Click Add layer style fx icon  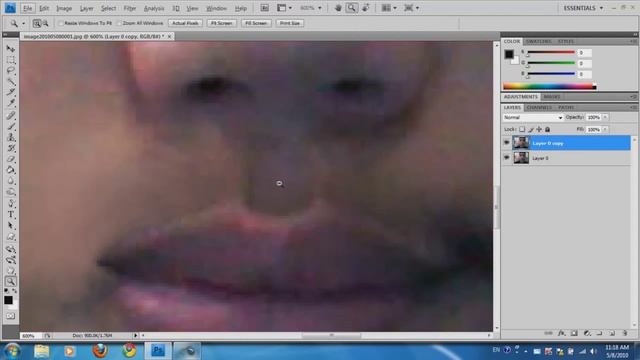coord(561,333)
